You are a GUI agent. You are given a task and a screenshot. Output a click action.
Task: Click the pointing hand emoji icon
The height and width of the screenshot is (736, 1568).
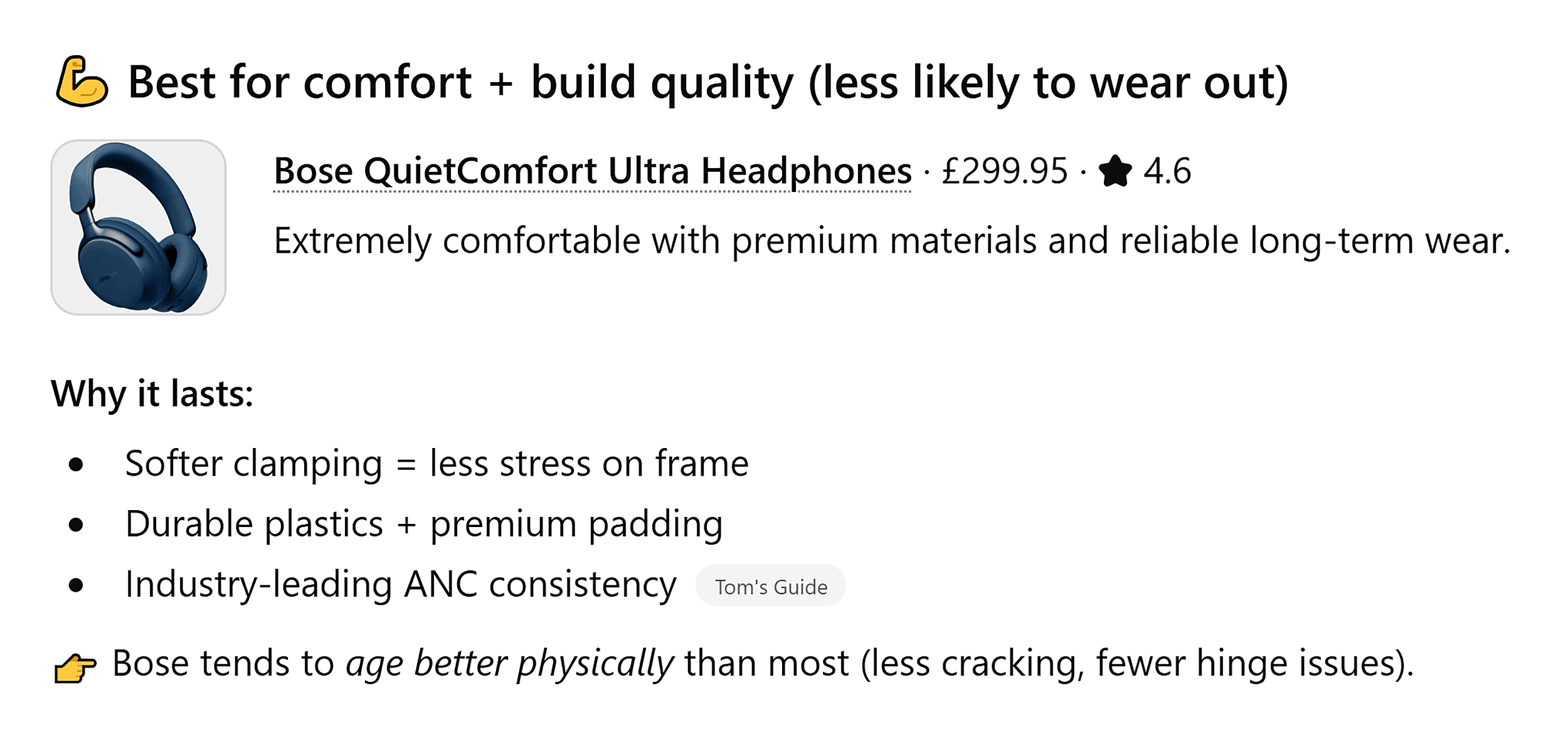pyautogui.click(x=75, y=667)
